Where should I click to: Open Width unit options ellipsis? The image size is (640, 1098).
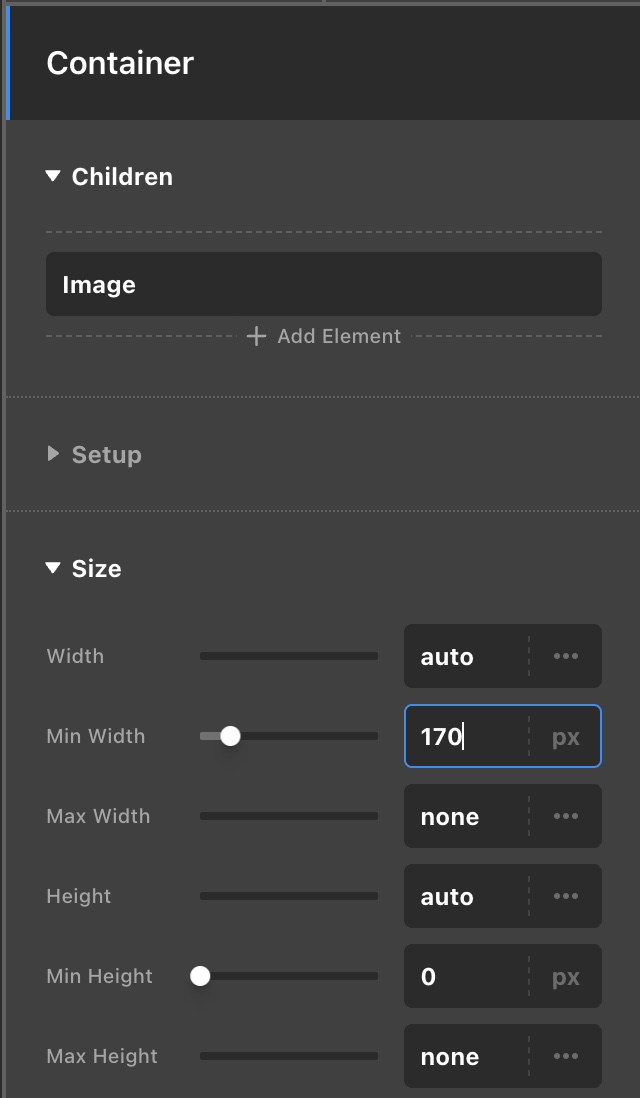pos(566,657)
